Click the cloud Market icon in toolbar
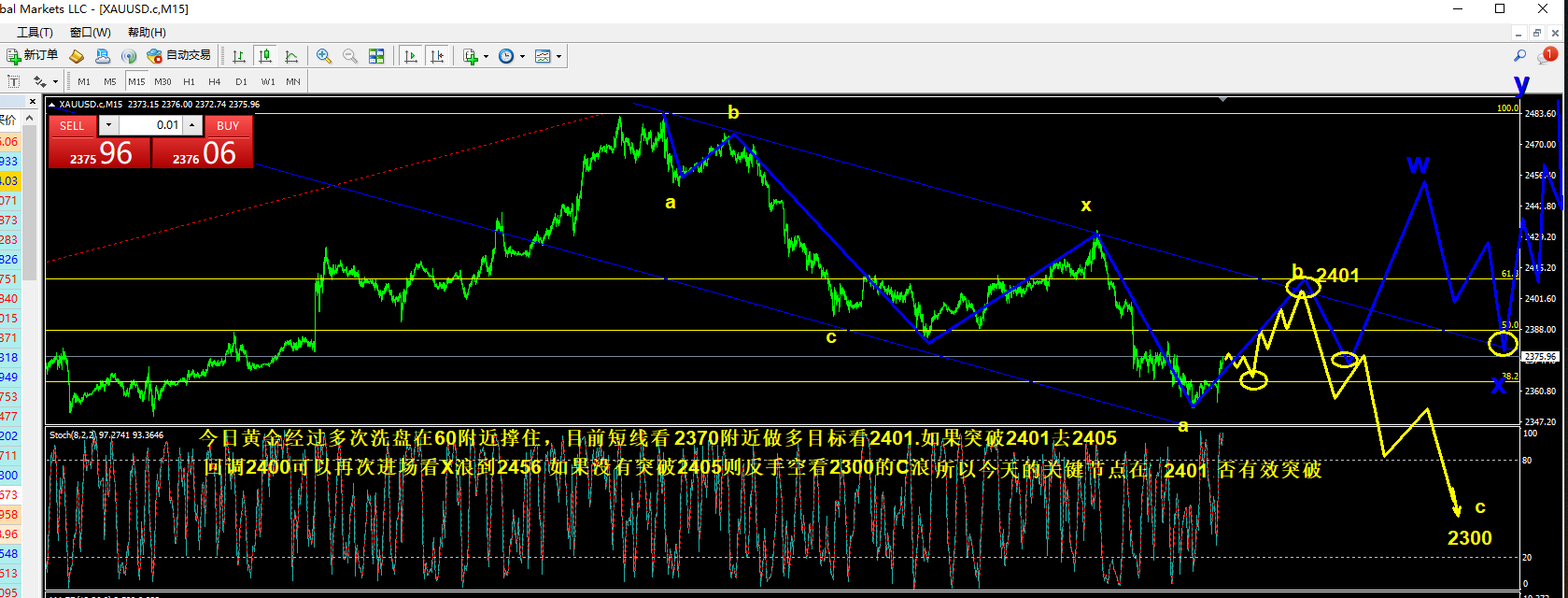The height and width of the screenshot is (598, 1568). [x=103, y=56]
